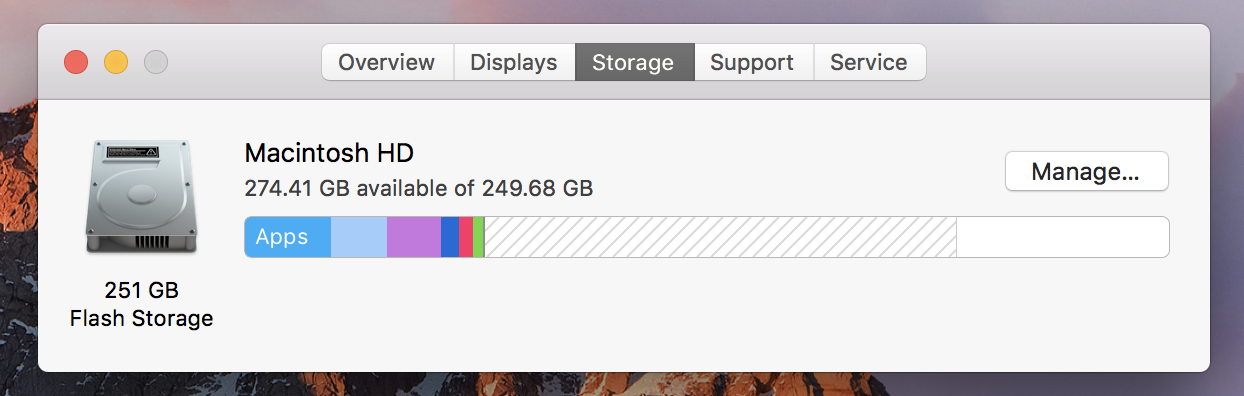
Task: Go to the Support tab
Action: [x=753, y=62]
